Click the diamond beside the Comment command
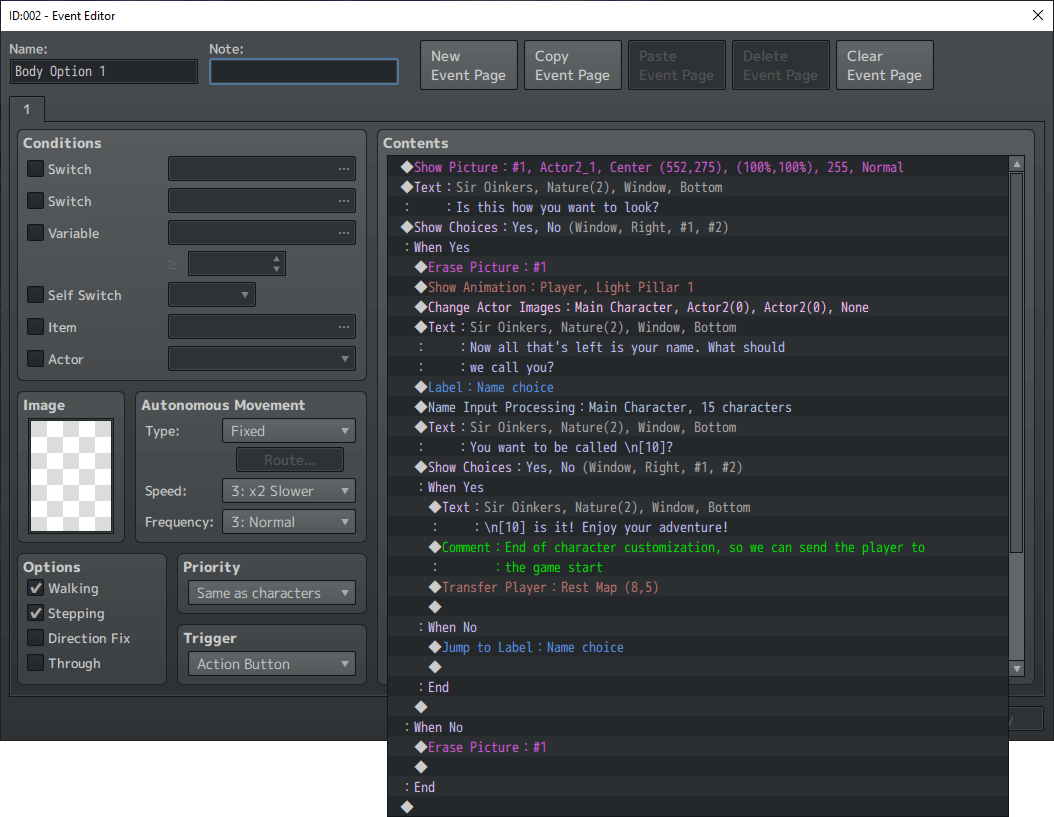 [x=435, y=547]
